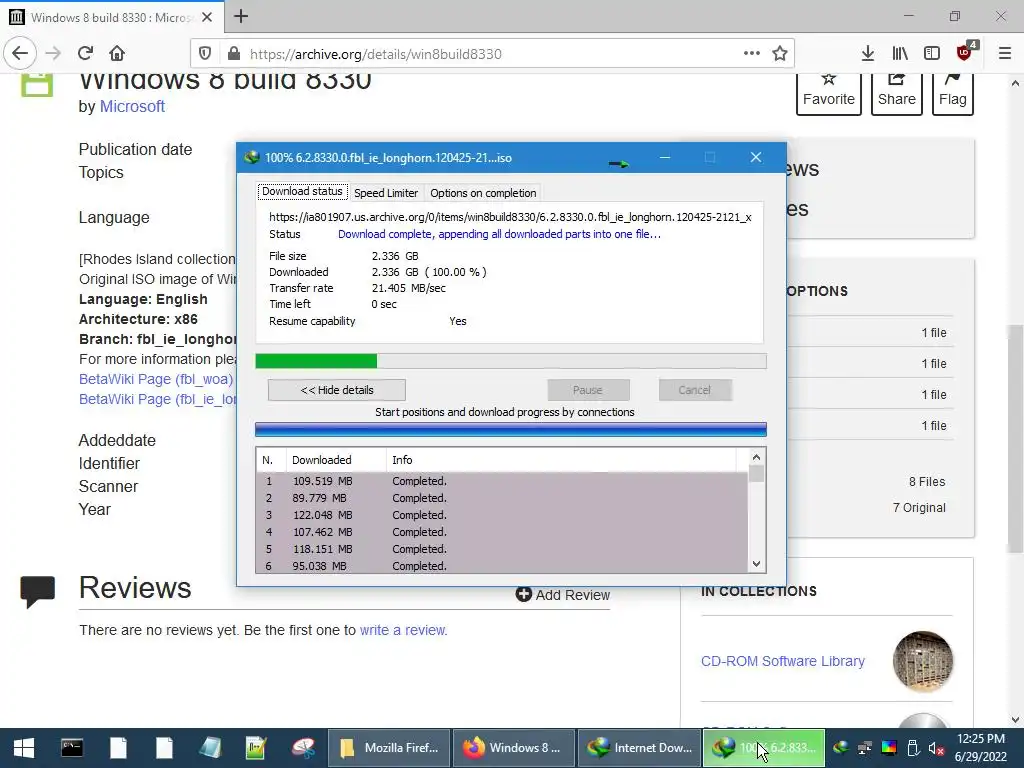Open taskbar clock showing 12:25 PM
The image size is (1024, 768).
980,748
